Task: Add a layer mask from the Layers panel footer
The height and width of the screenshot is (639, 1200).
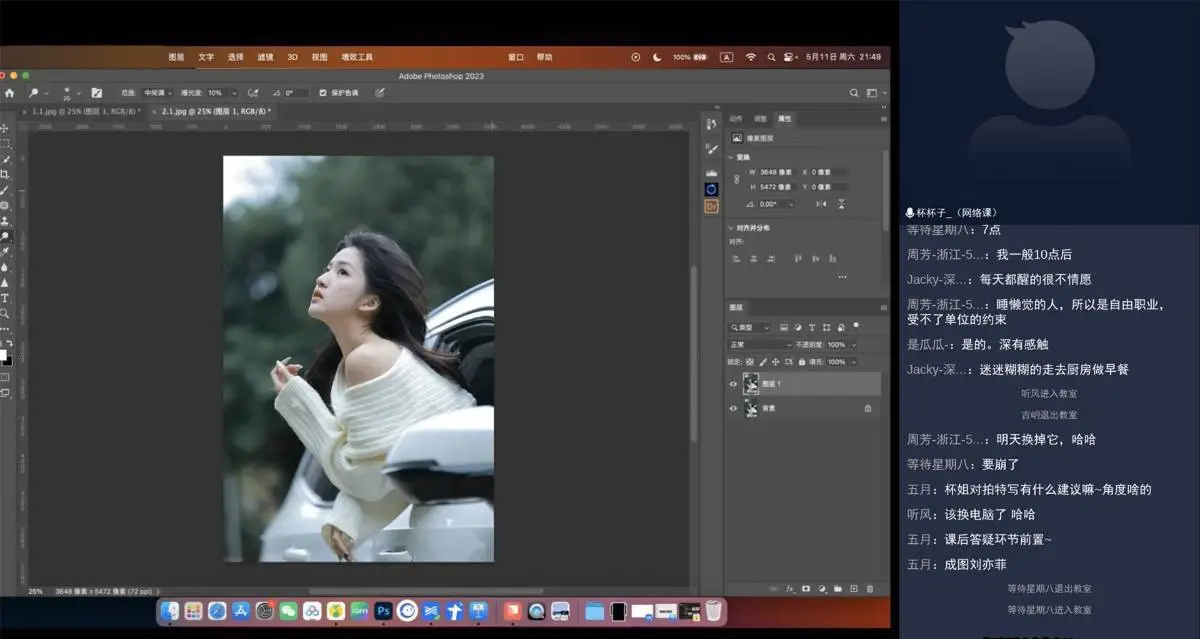Action: [806, 588]
